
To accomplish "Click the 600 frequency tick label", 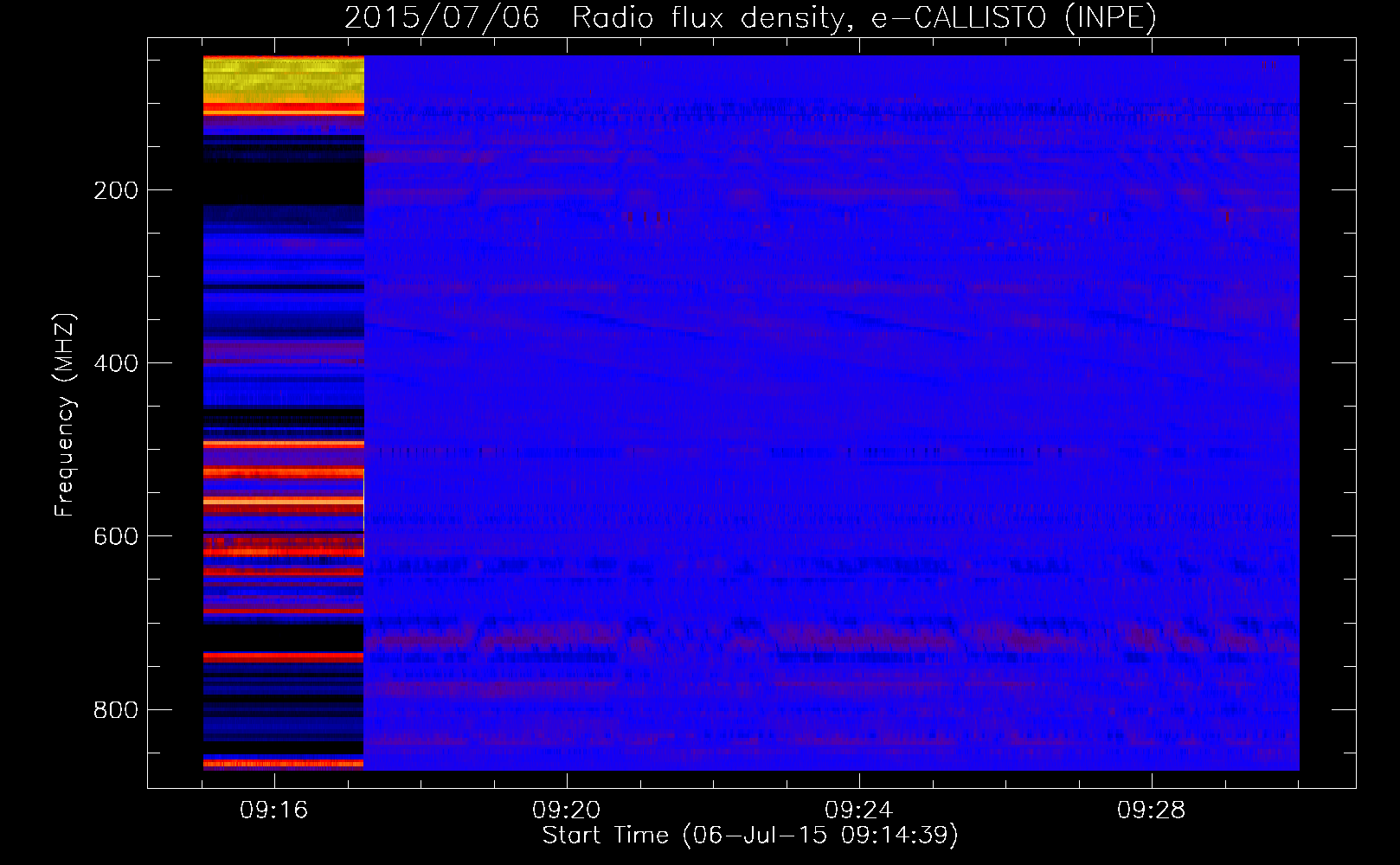I will [x=116, y=536].
